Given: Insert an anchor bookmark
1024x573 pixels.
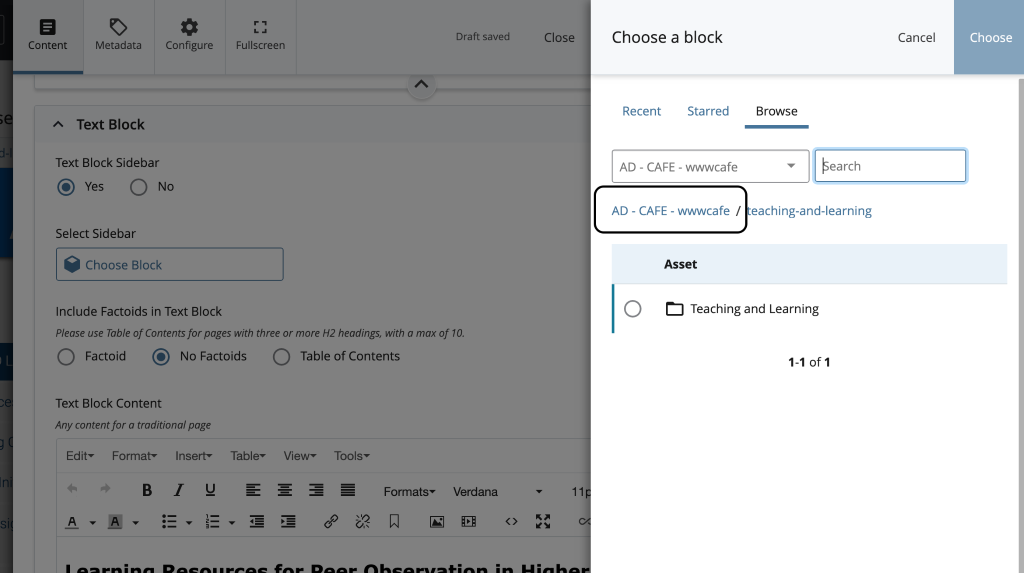Looking at the screenshot, I should click(x=394, y=521).
